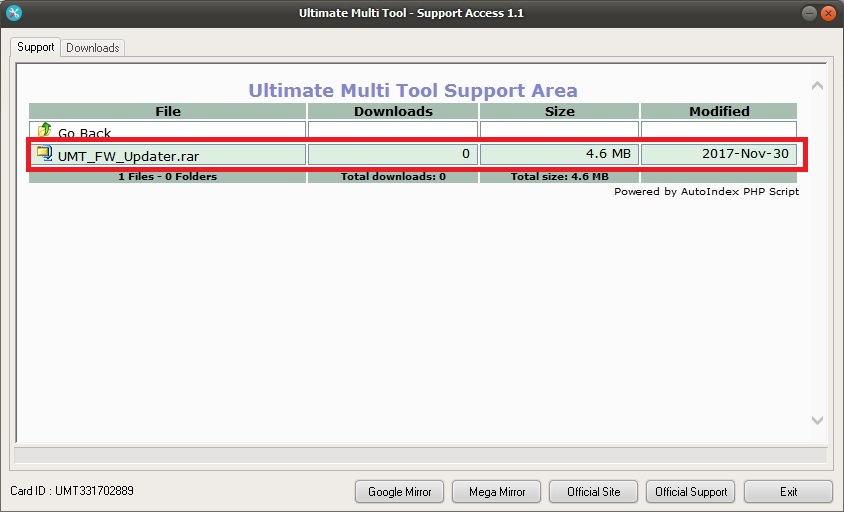Open the Go Back link
Viewport: 844px width, 521px height.
click(84, 133)
